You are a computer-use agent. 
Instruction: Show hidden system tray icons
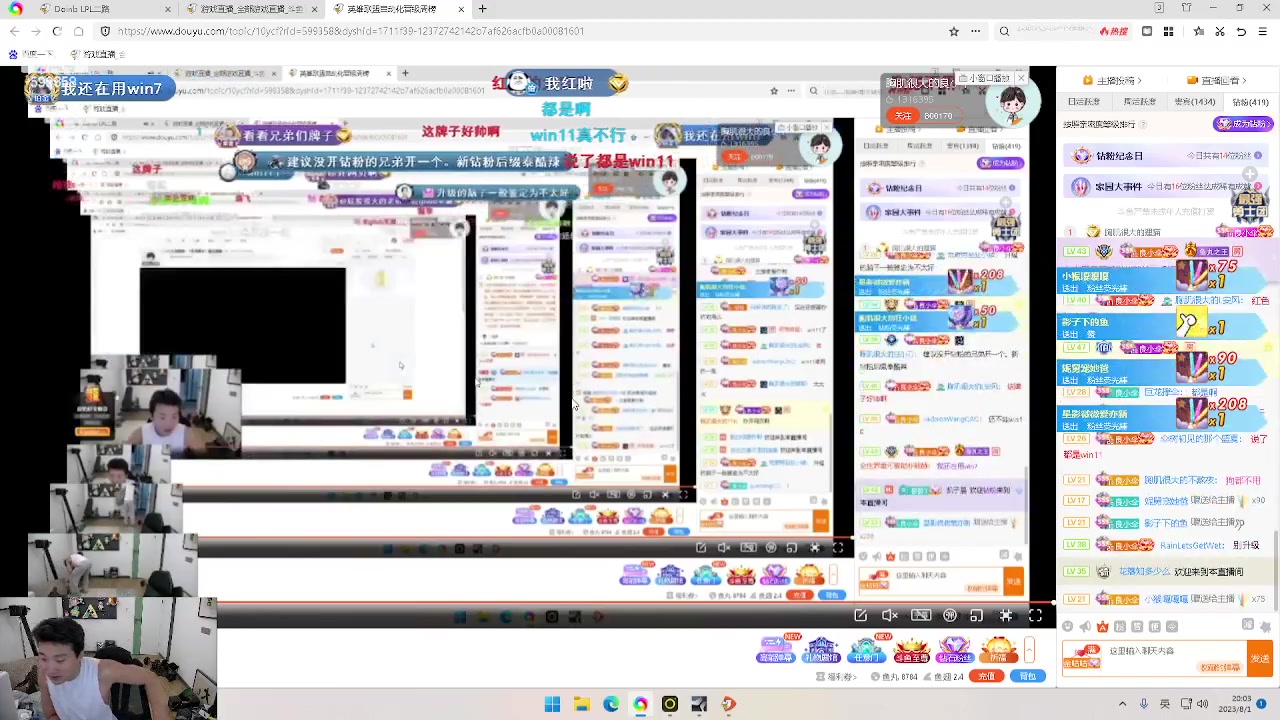pos(1122,704)
